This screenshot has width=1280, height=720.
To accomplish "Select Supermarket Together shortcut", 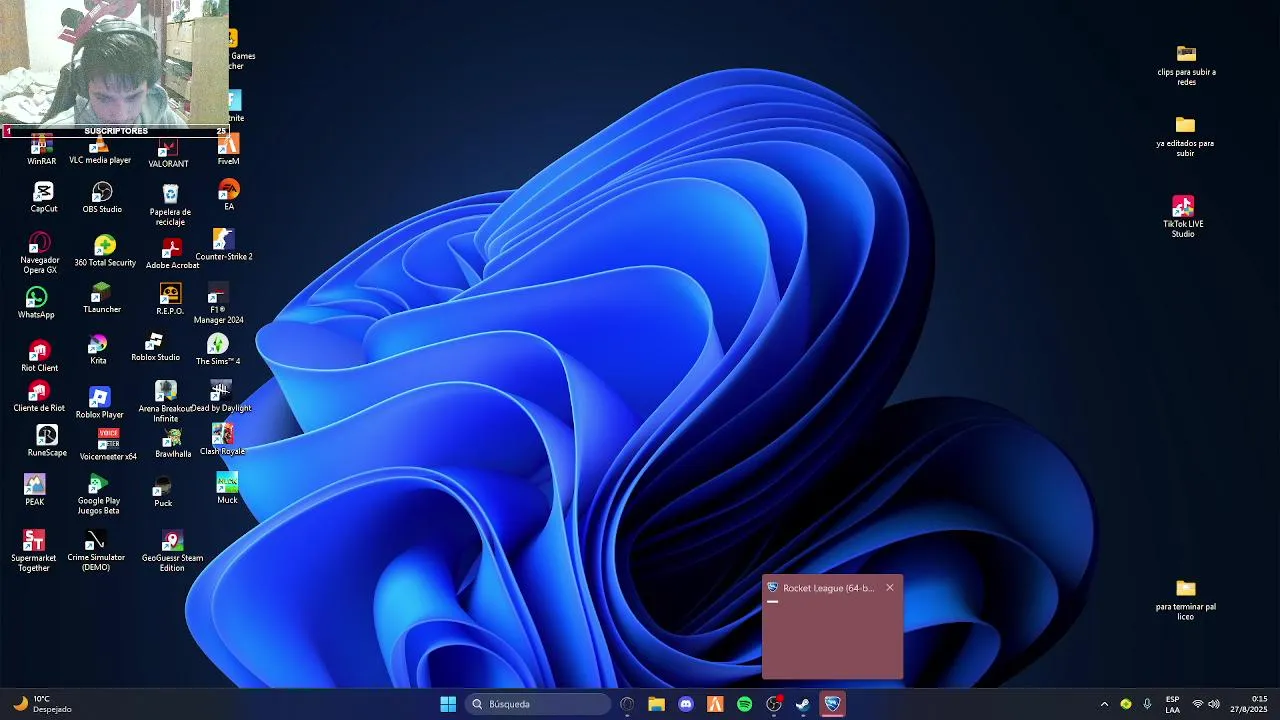I will click(33, 551).
